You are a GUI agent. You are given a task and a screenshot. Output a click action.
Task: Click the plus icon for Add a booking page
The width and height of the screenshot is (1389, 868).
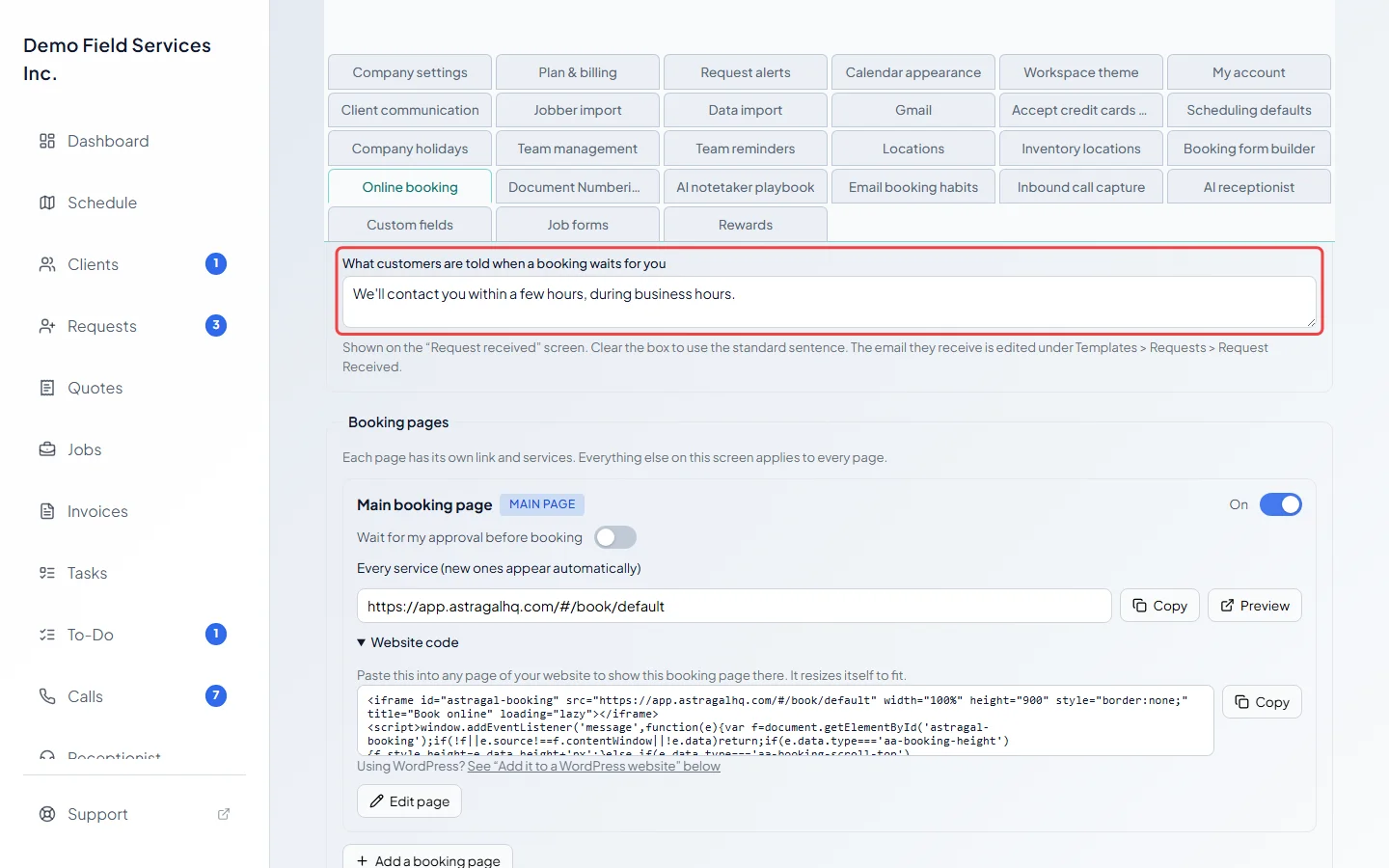click(x=363, y=860)
